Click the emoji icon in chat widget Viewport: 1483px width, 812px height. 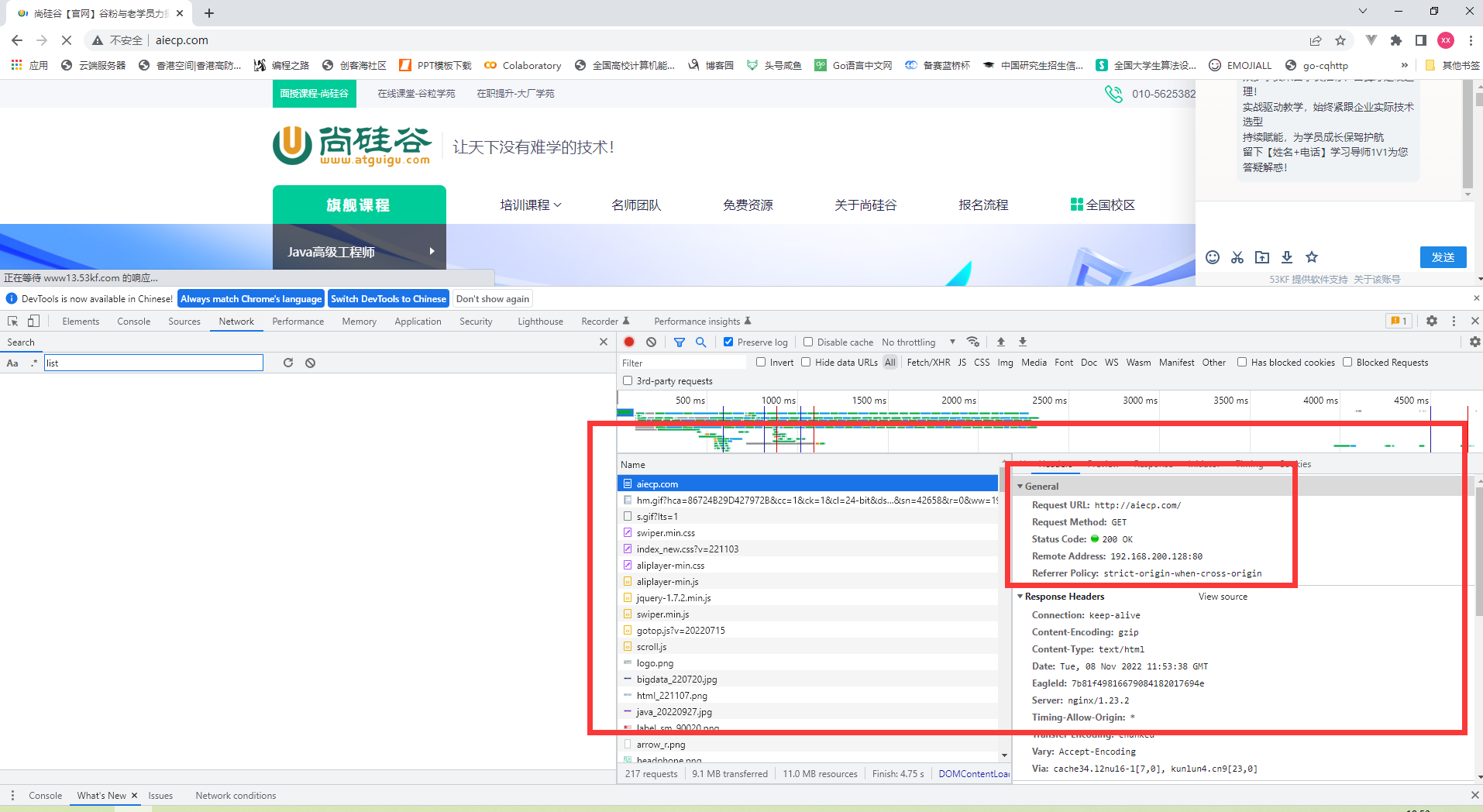tap(1213, 257)
